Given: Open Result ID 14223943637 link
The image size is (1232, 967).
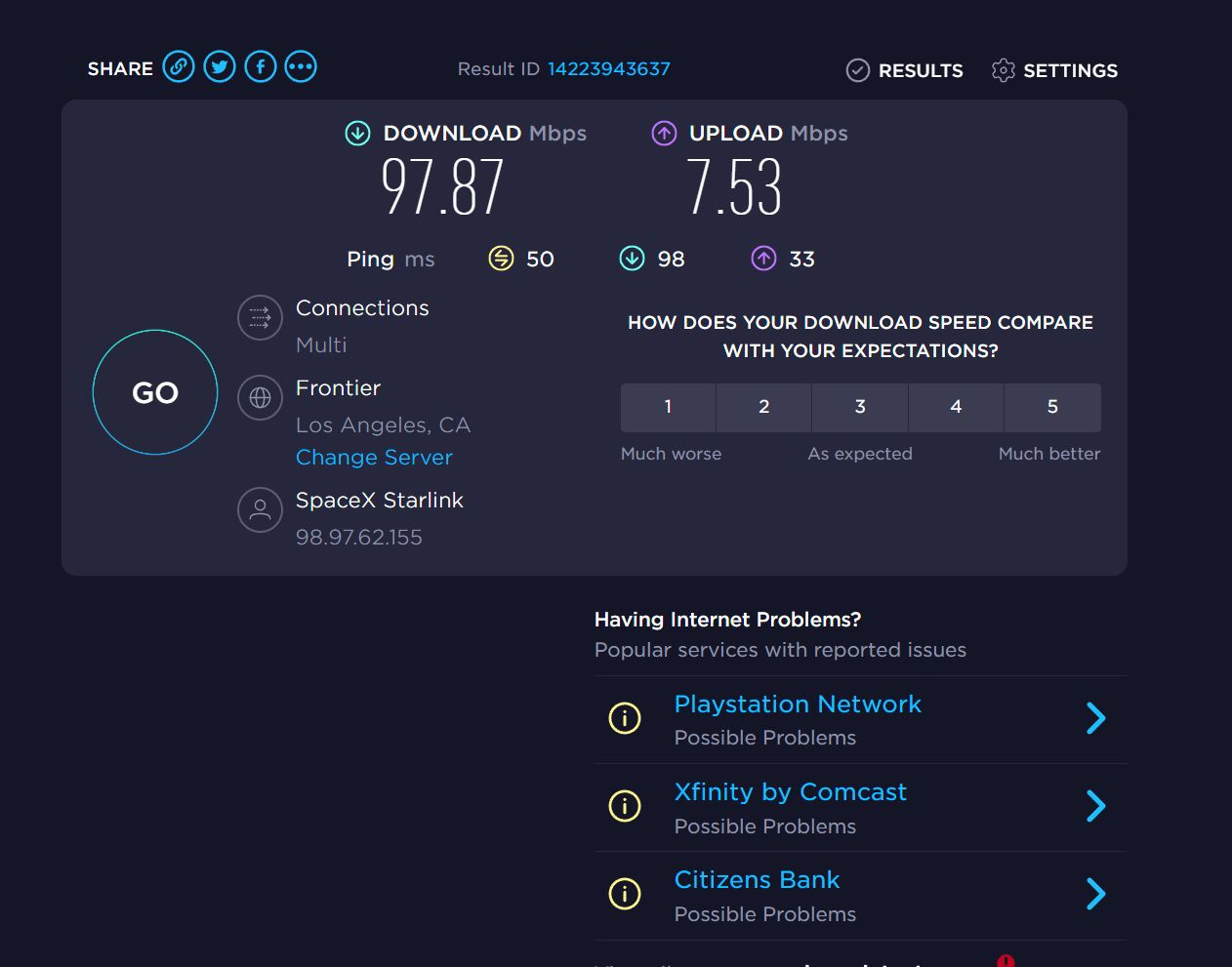Looking at the screenshot, I should click(x=608, y=69).
